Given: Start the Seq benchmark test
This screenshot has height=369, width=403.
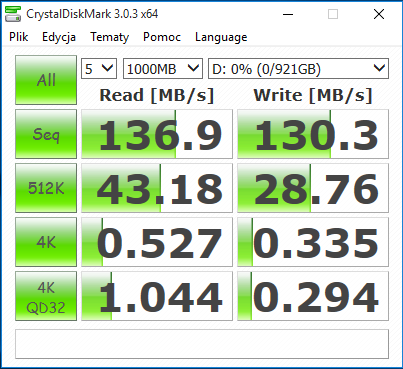Looking at the screenshot, I should click(x=46, y=134).
